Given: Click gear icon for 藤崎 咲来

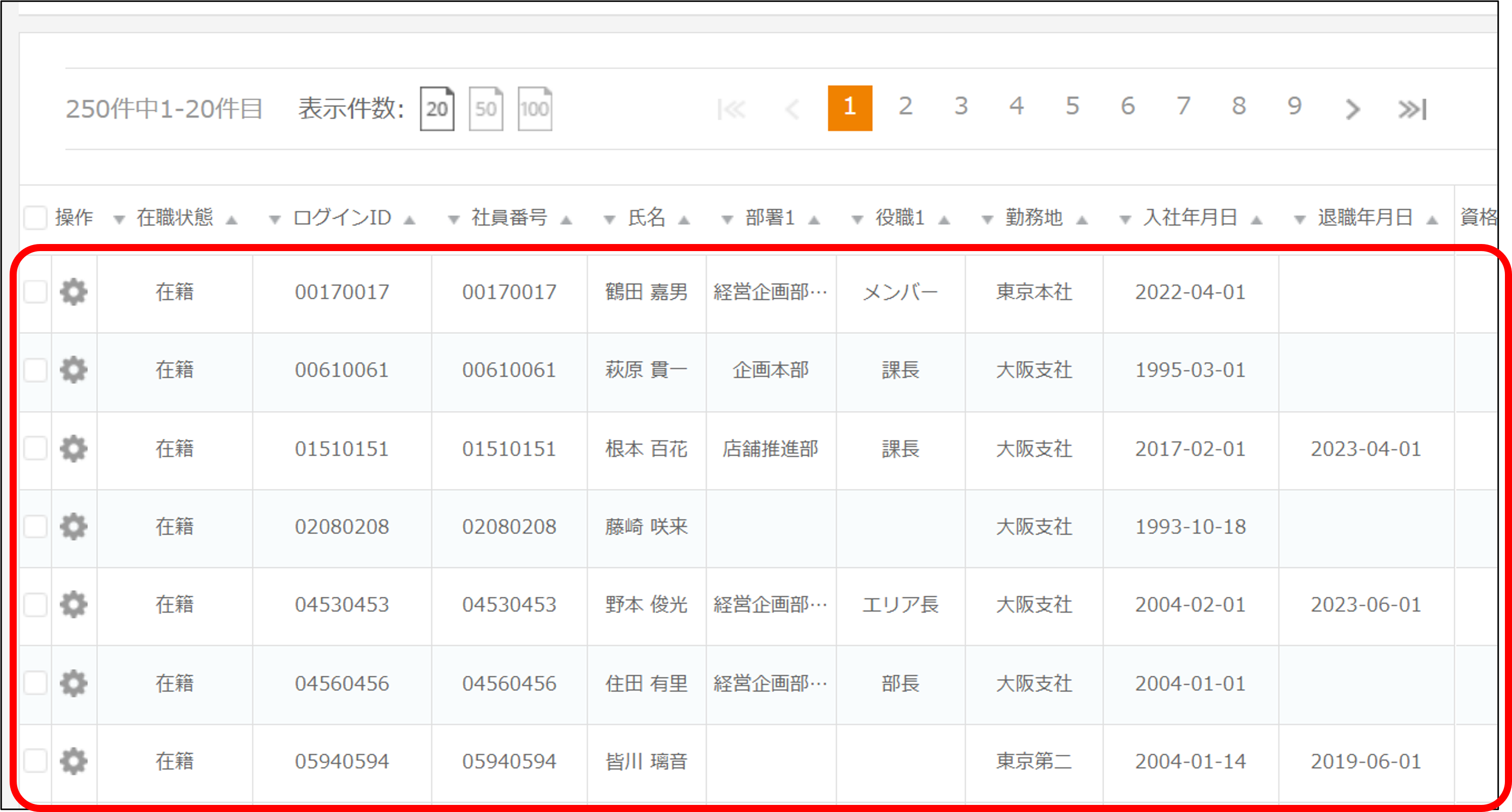Looking at the screenshot, I should [73, 526].
